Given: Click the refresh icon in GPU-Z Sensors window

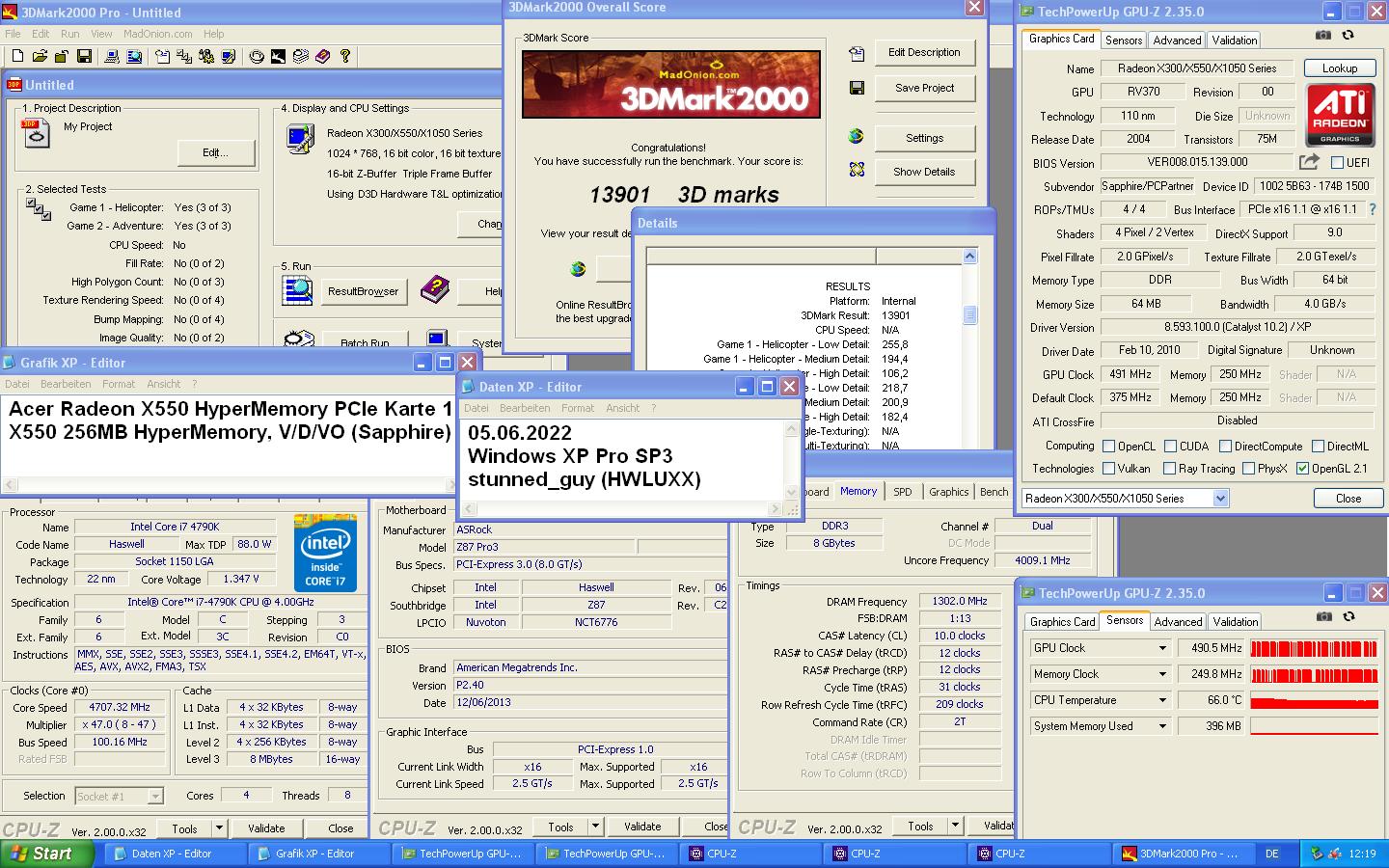Looking at the screenshot, I should 1348,616.
